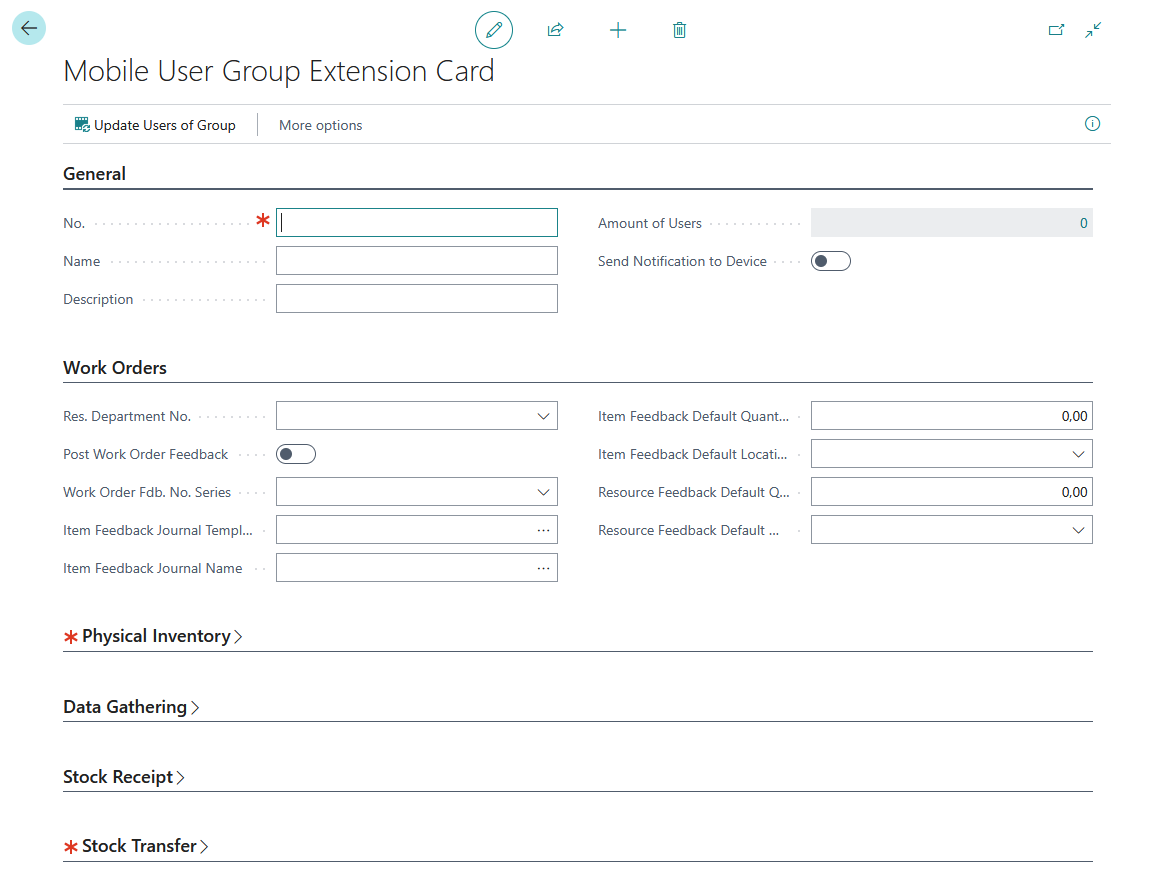
Task: Expand the Physical Inventory section
Action: coord(153,636)
